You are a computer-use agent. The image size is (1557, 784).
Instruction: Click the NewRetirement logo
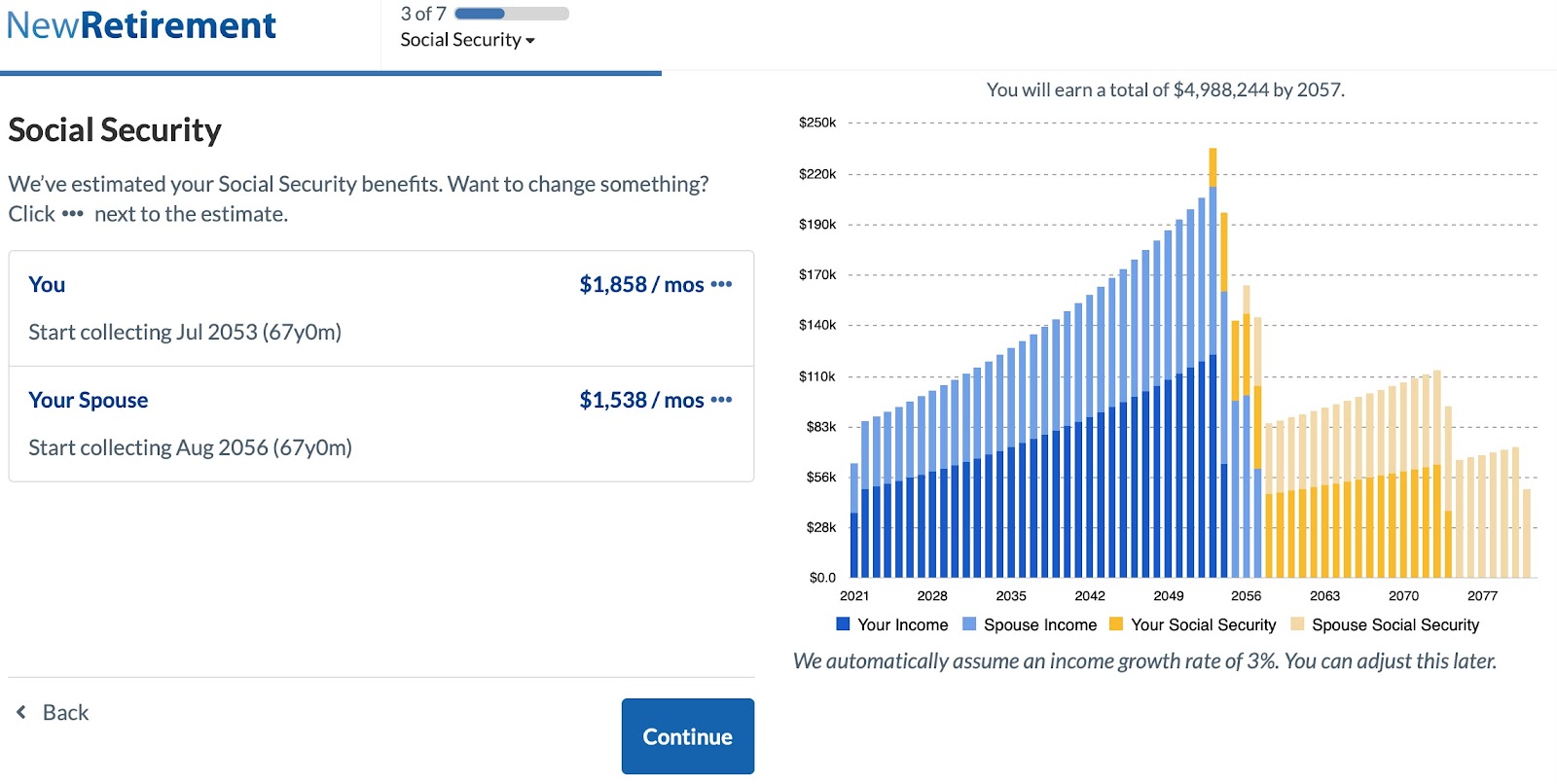[x=141, y=25]
